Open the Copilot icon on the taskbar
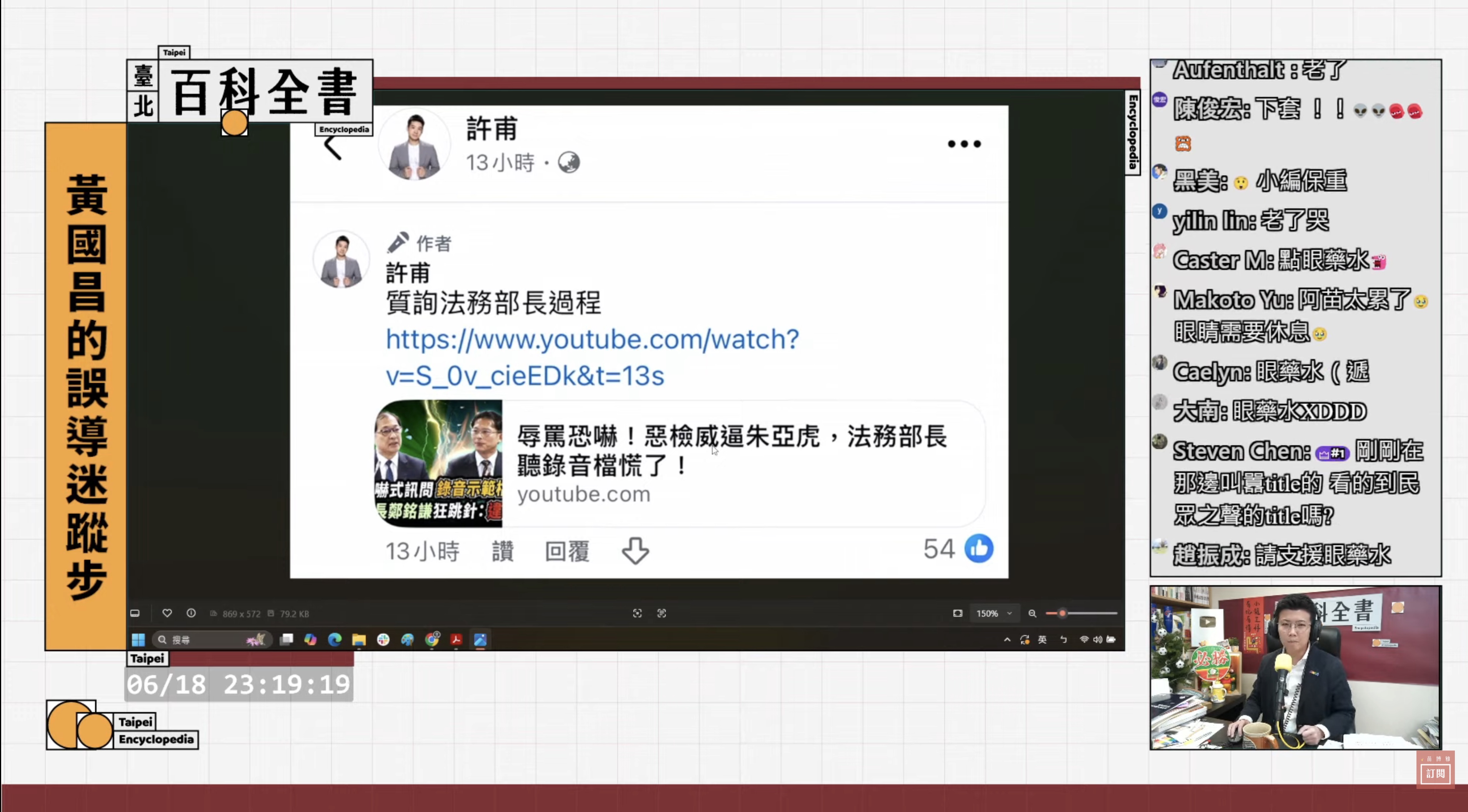Screen dimensions: 1468x812 click(311, 639)
